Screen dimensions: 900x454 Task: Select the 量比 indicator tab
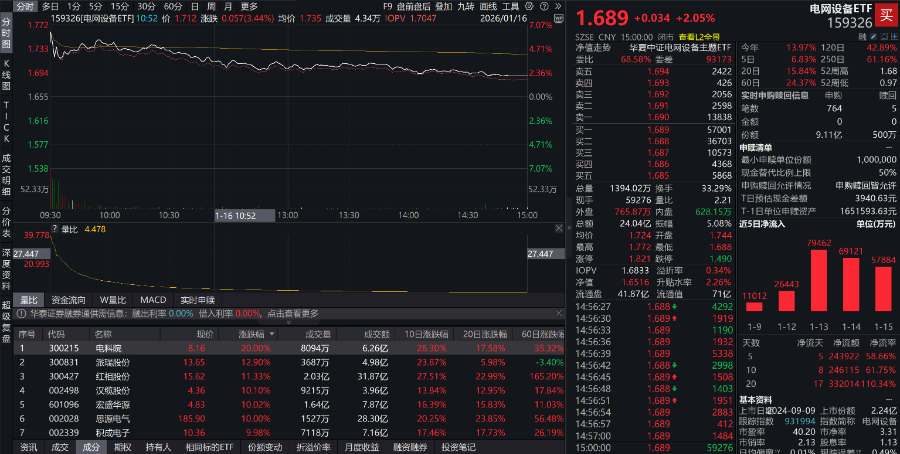[28, 300]
